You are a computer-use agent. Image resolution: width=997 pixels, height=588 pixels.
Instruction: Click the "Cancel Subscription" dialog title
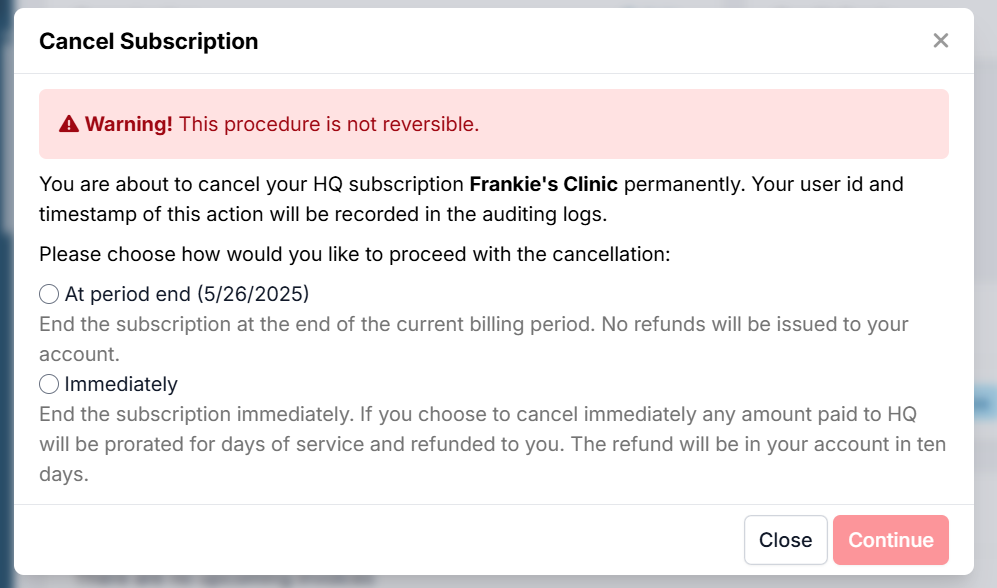pos(148,41)
